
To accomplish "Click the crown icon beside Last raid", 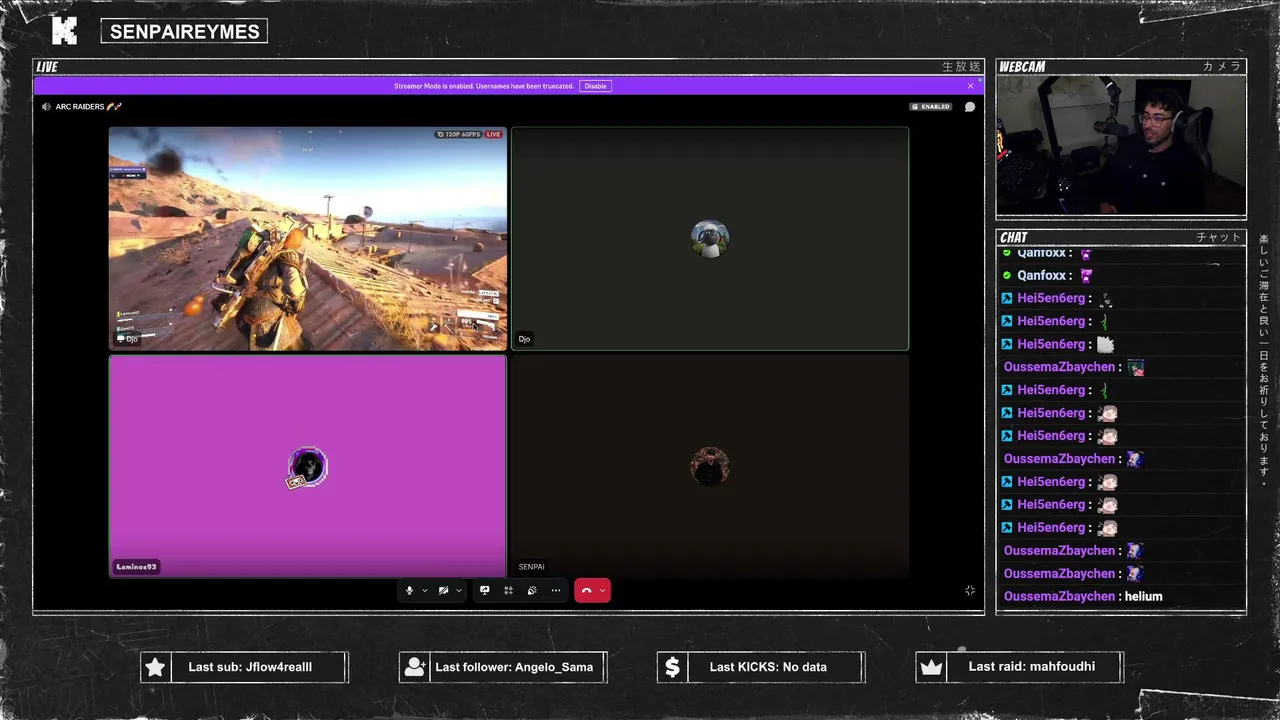I will point(931,667).
